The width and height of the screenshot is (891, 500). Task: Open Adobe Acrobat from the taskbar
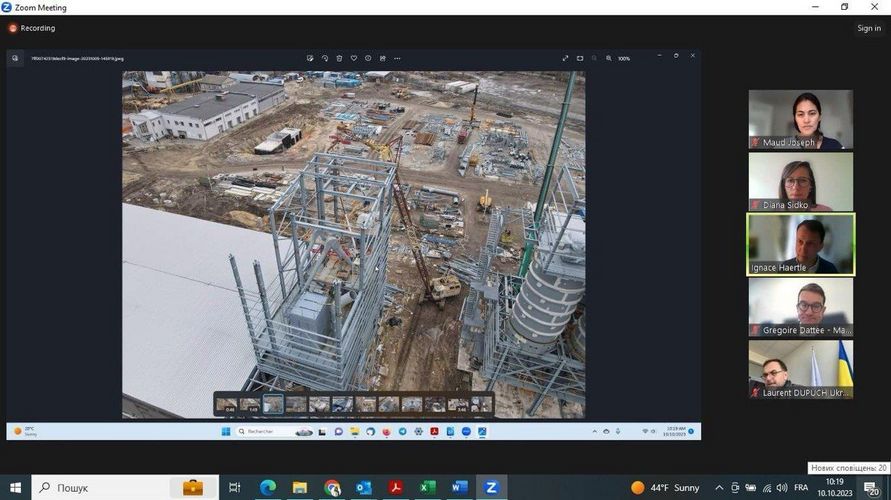point(395,488)
